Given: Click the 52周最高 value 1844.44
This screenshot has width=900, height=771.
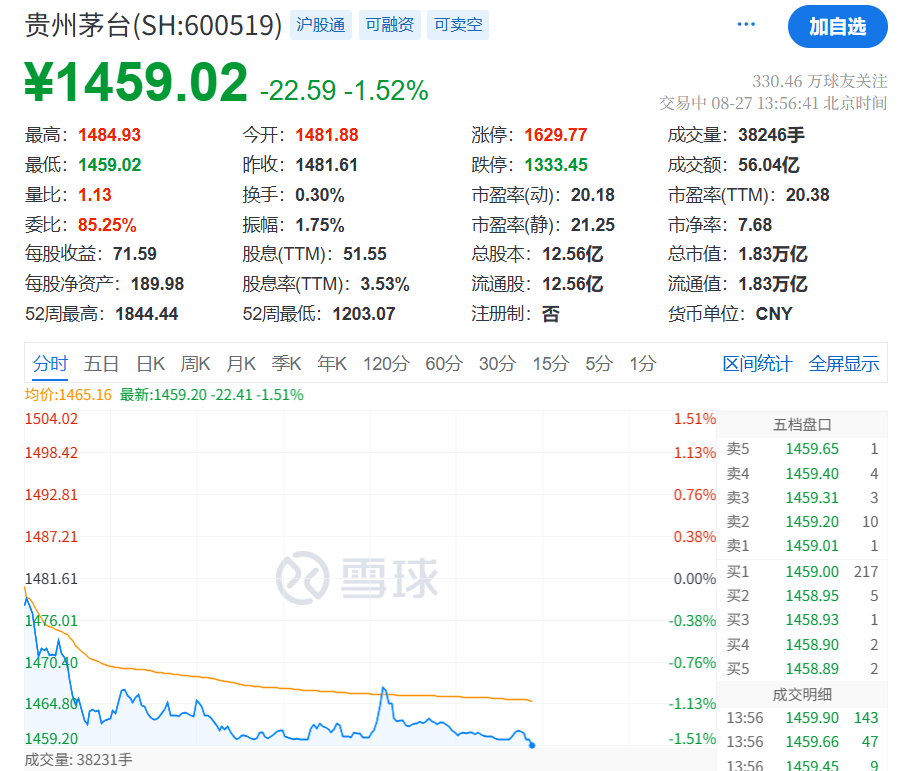Looking at the screenshot, I should tap(147, 314).
